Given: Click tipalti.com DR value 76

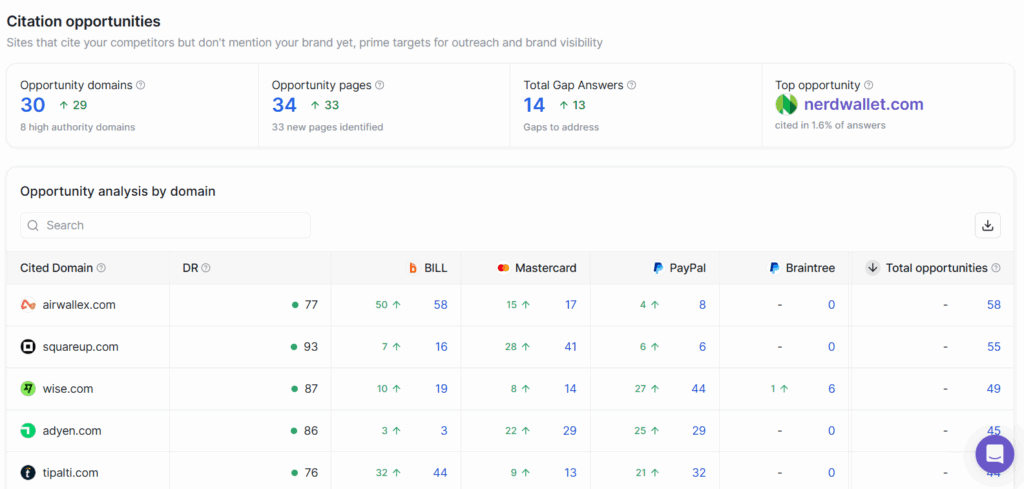Looking at the screenshot, I should (x=311, y=473).
